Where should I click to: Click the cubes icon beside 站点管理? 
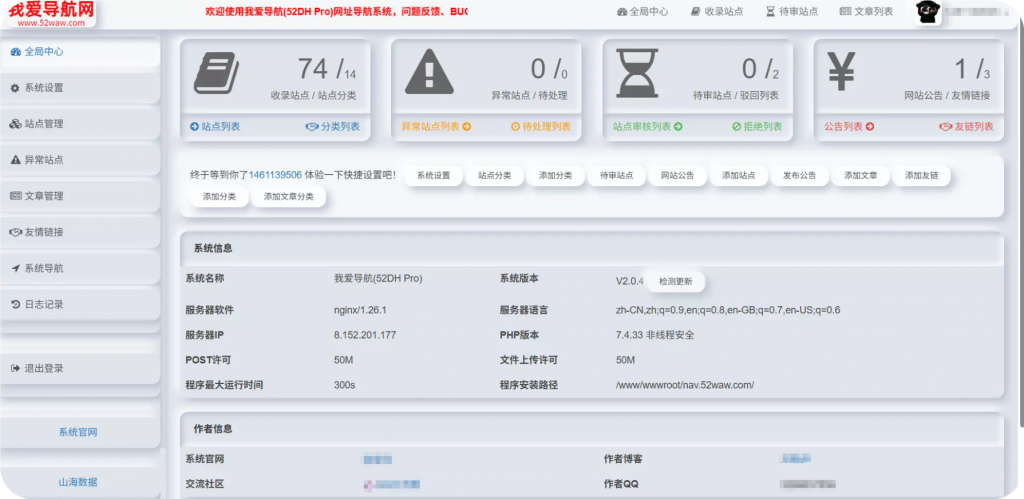click(15, 123)
